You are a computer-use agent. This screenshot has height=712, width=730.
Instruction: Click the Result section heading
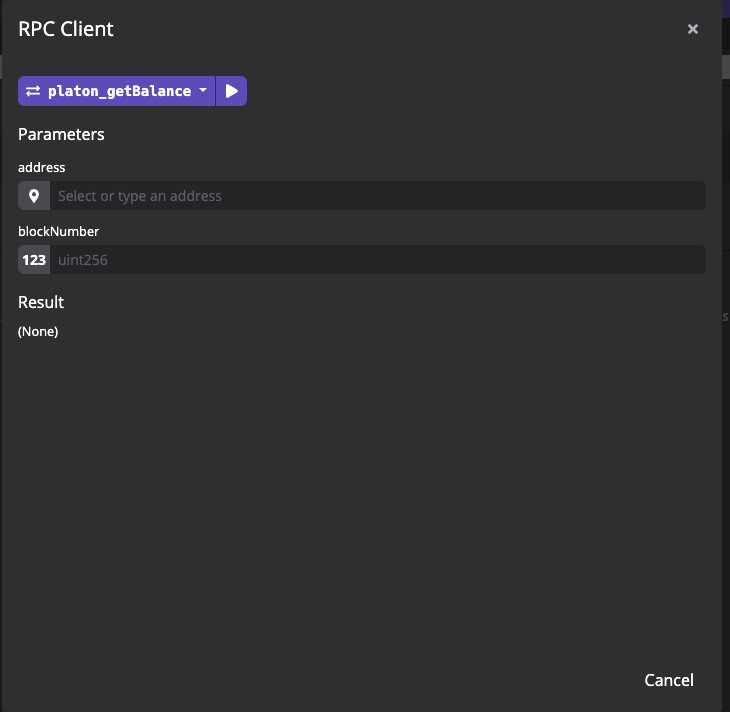41,302
